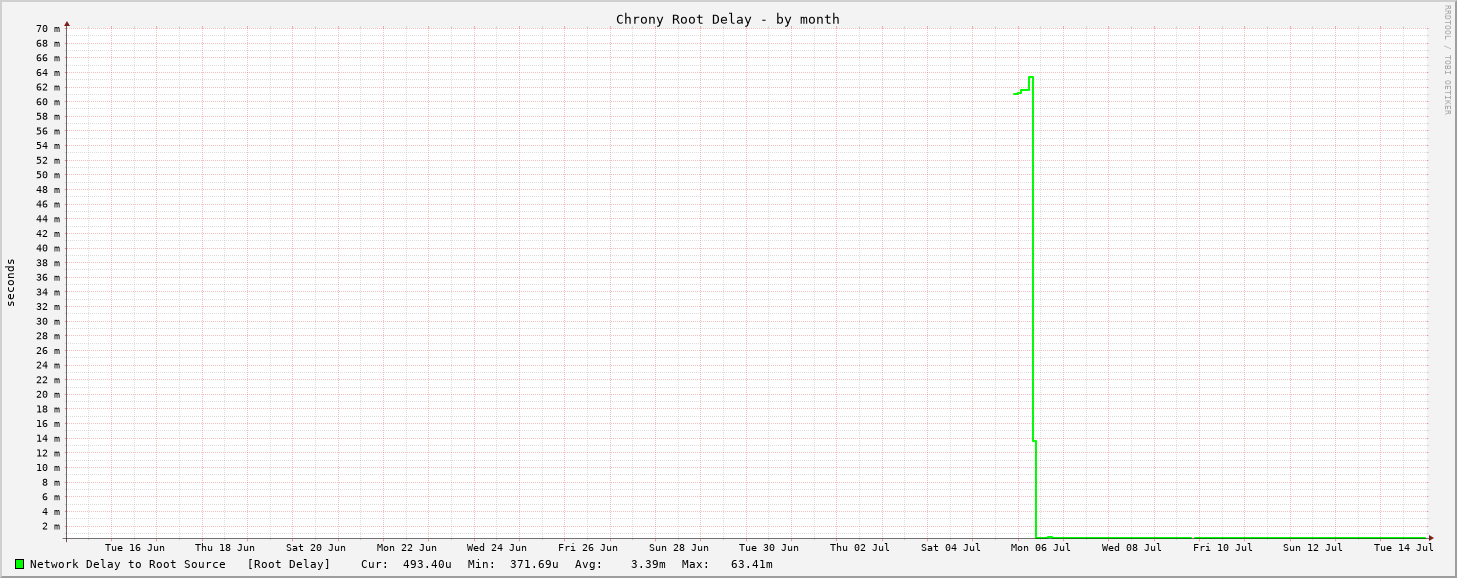This screenshot has height=578, width=1457.
Task: Click the '56 m' y-axis tick label
Action: (x=48, y=131)
